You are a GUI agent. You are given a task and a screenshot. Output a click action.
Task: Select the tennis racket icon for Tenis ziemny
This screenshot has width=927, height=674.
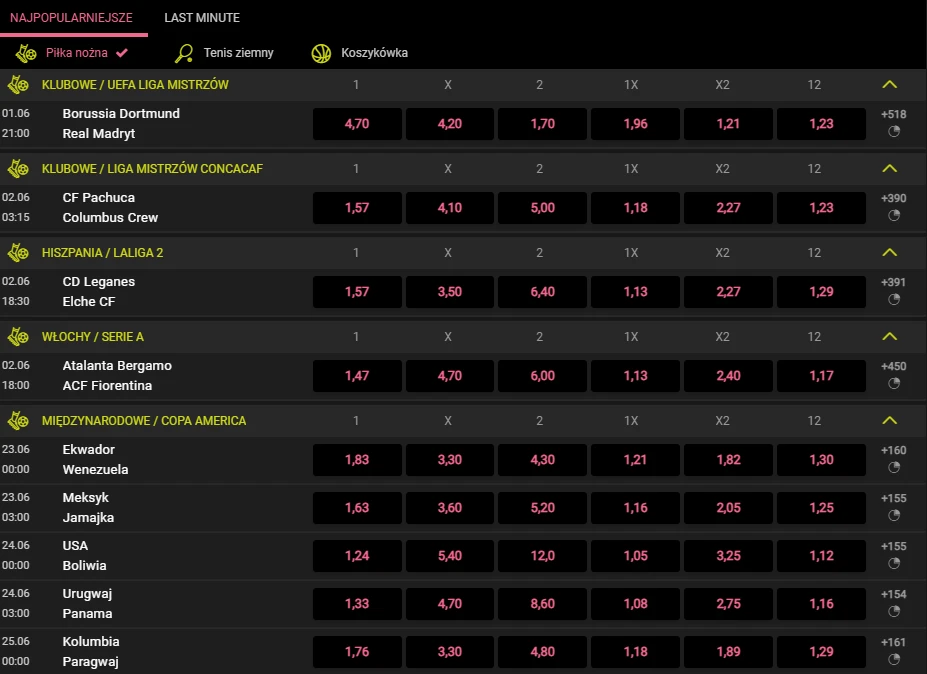184,53
